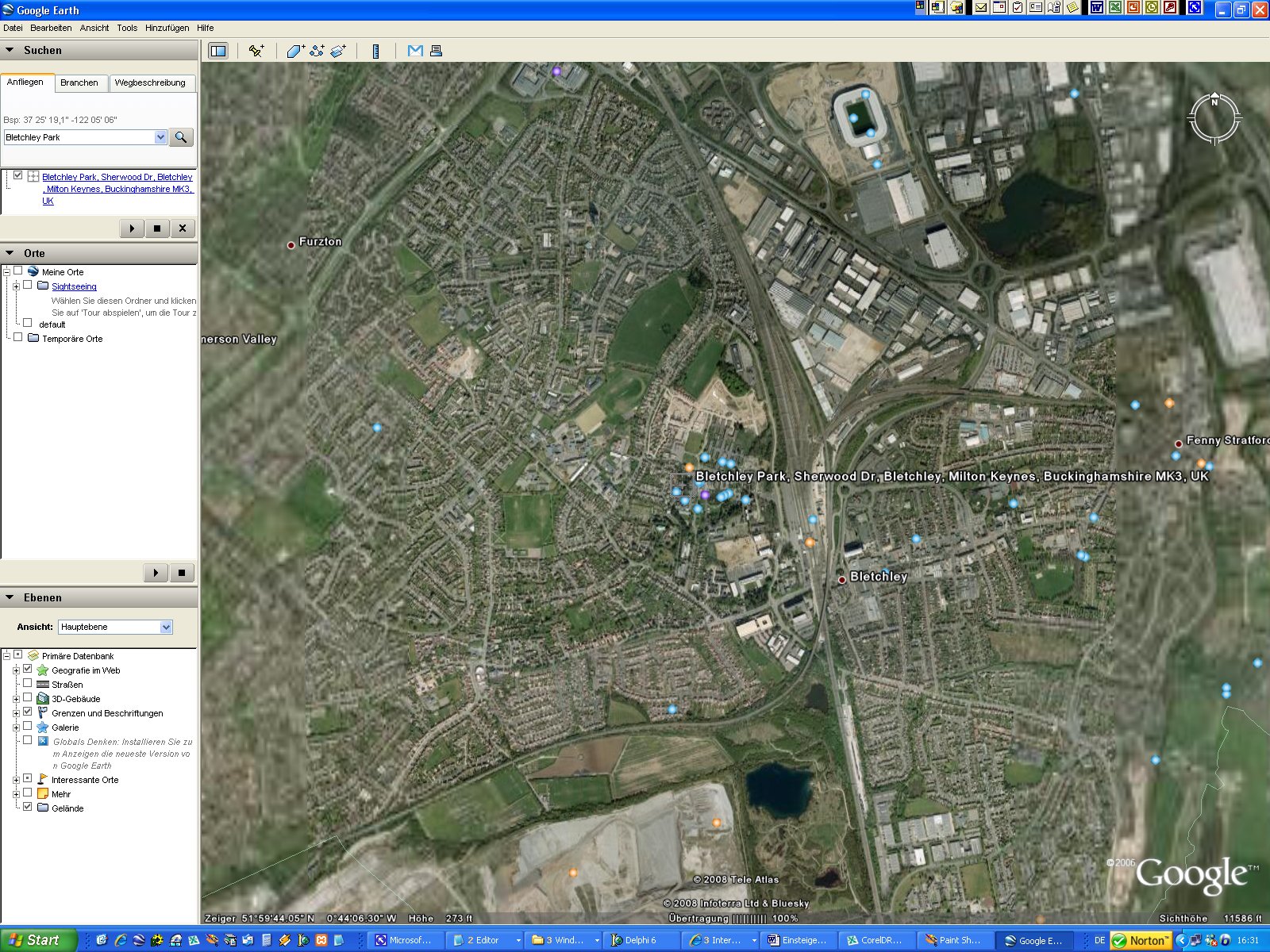Viewport: 1270px width, 952px height.
Task: Open the Bletchley Park search result link
Action: [117, 189]
